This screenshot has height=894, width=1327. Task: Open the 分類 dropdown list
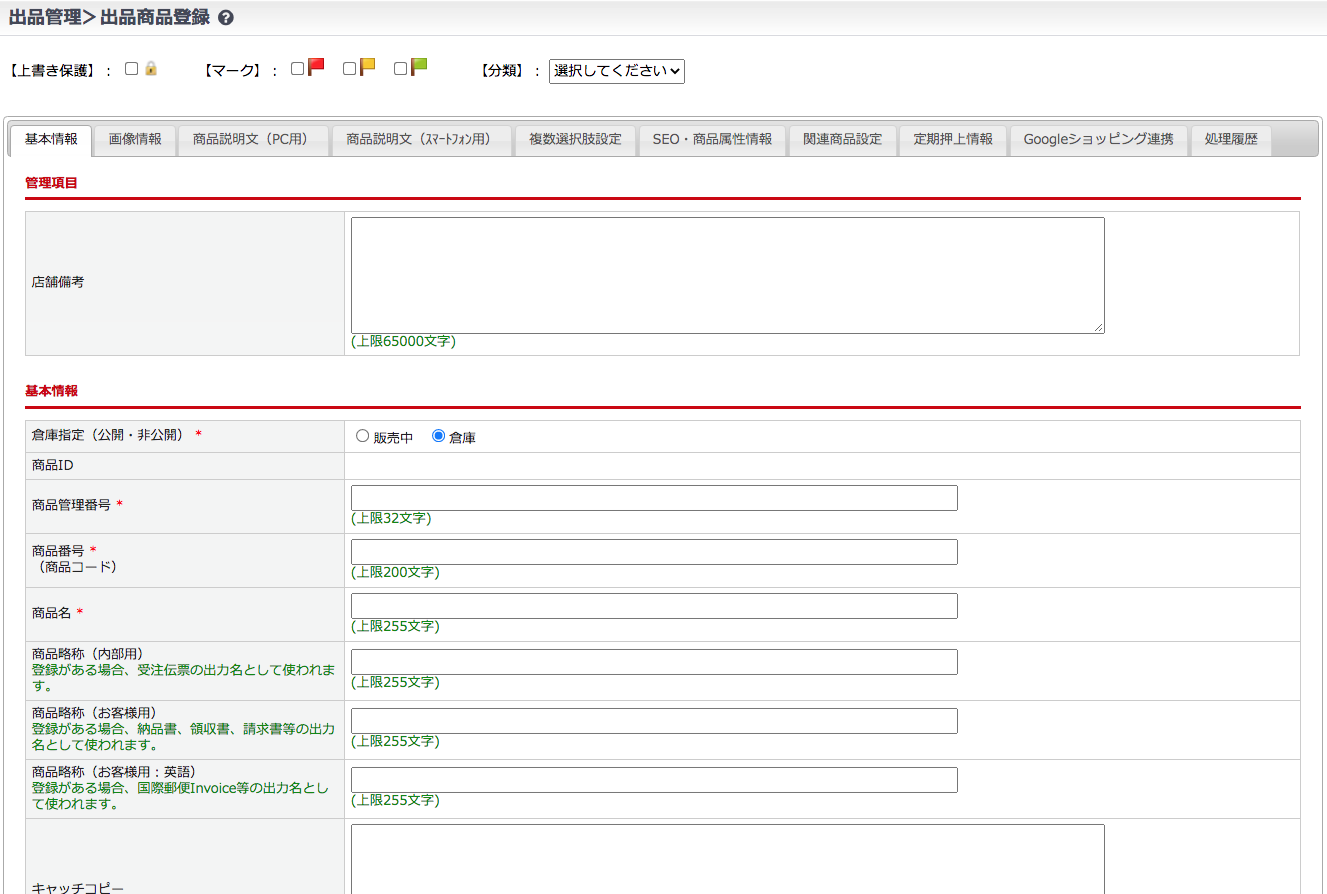[616, 71]
